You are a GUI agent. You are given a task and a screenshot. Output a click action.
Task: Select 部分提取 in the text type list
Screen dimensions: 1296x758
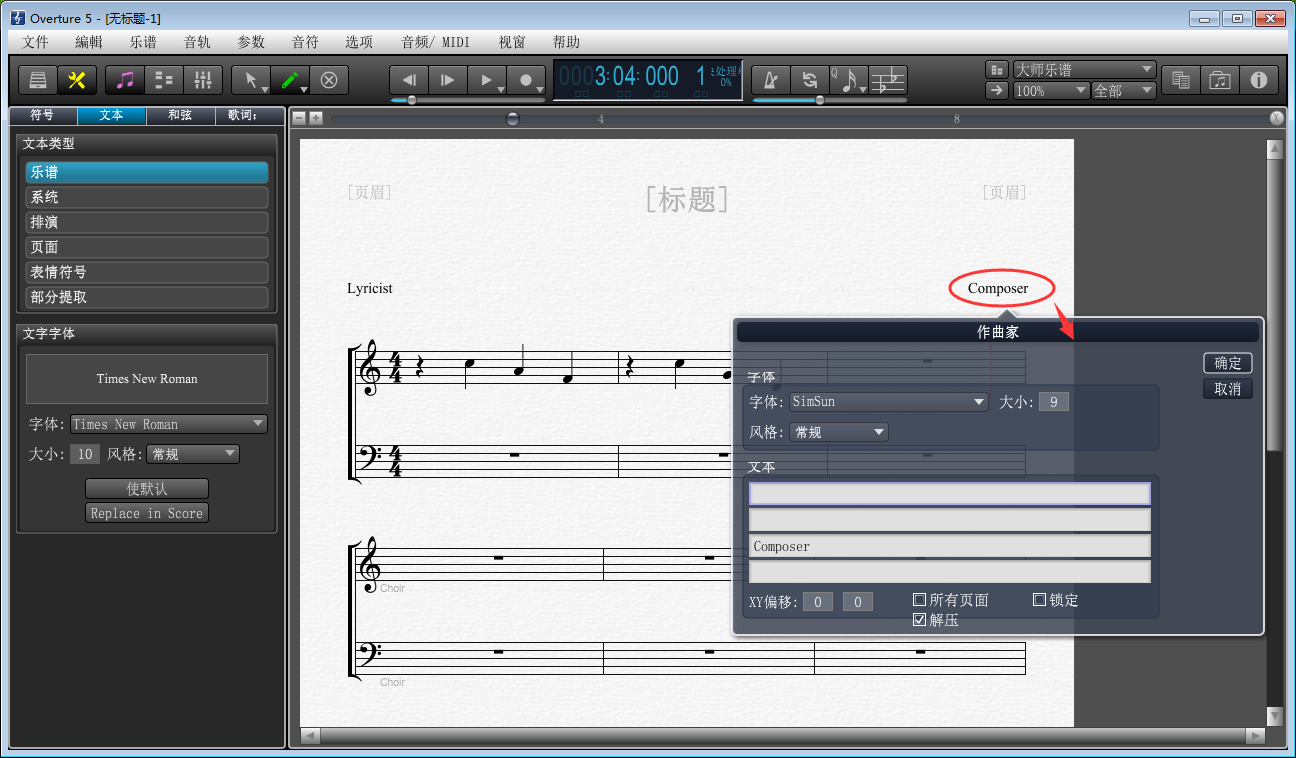[147, 297]
